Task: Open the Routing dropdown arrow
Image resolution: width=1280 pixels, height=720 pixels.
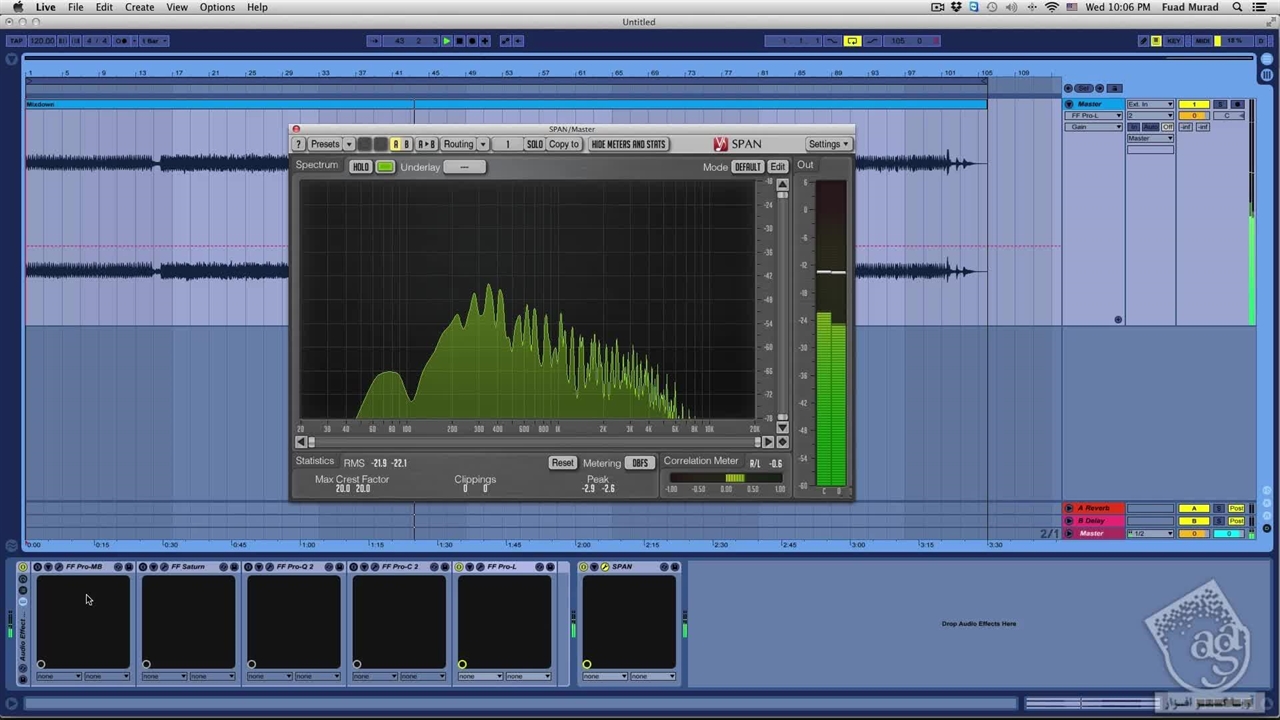Action: click(x=483, y=144)
